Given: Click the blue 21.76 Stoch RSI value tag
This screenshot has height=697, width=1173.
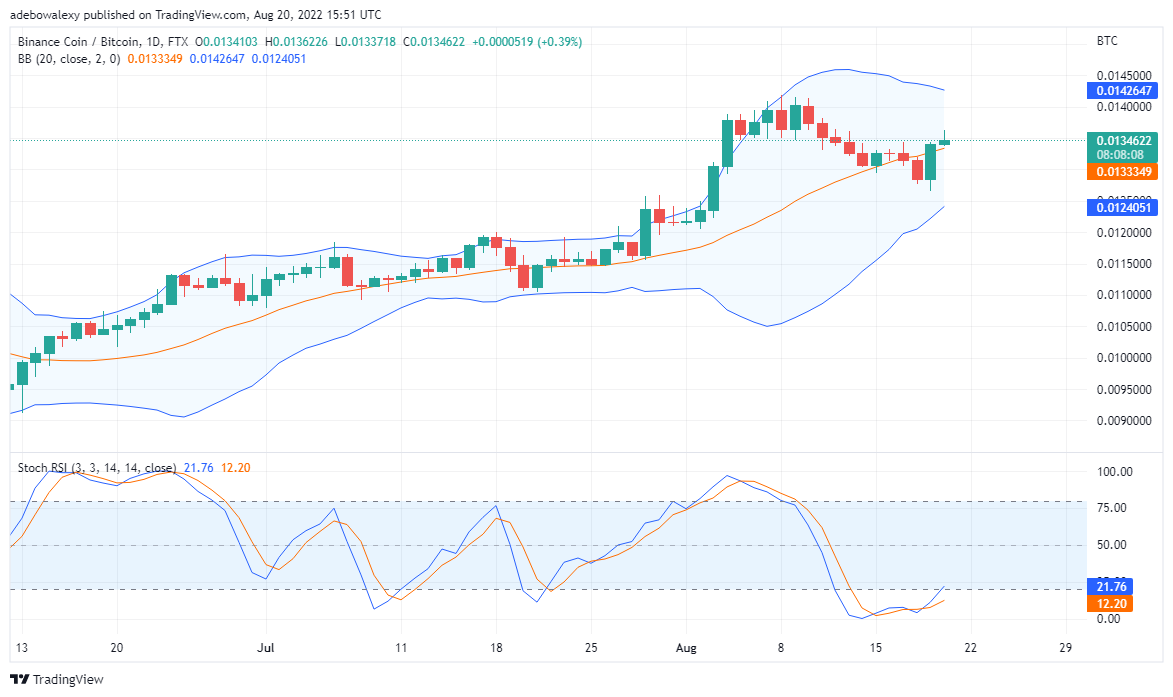Looking at the screenshot, I should pyautogui.click(x=1110, y=586).
